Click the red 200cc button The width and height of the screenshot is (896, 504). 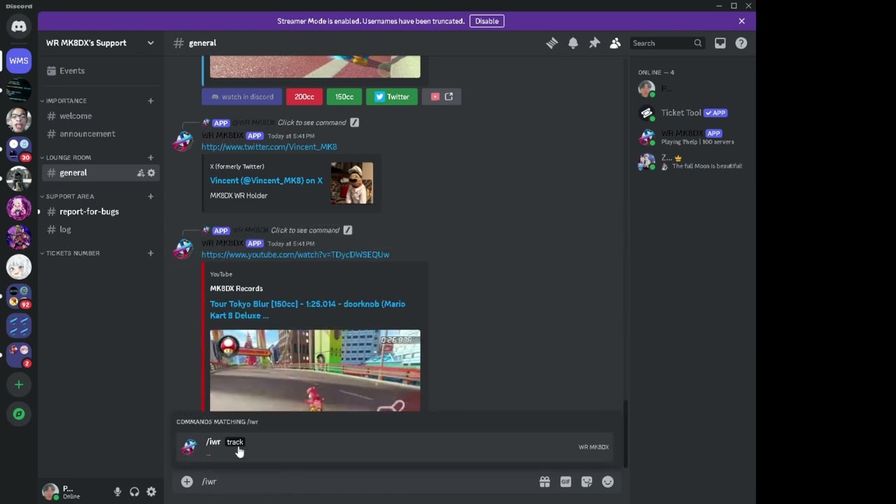tap(304, 97)
